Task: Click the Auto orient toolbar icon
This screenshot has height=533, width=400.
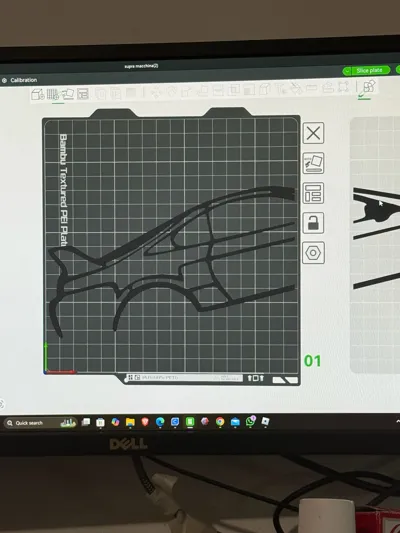Action: pos(67,94)
